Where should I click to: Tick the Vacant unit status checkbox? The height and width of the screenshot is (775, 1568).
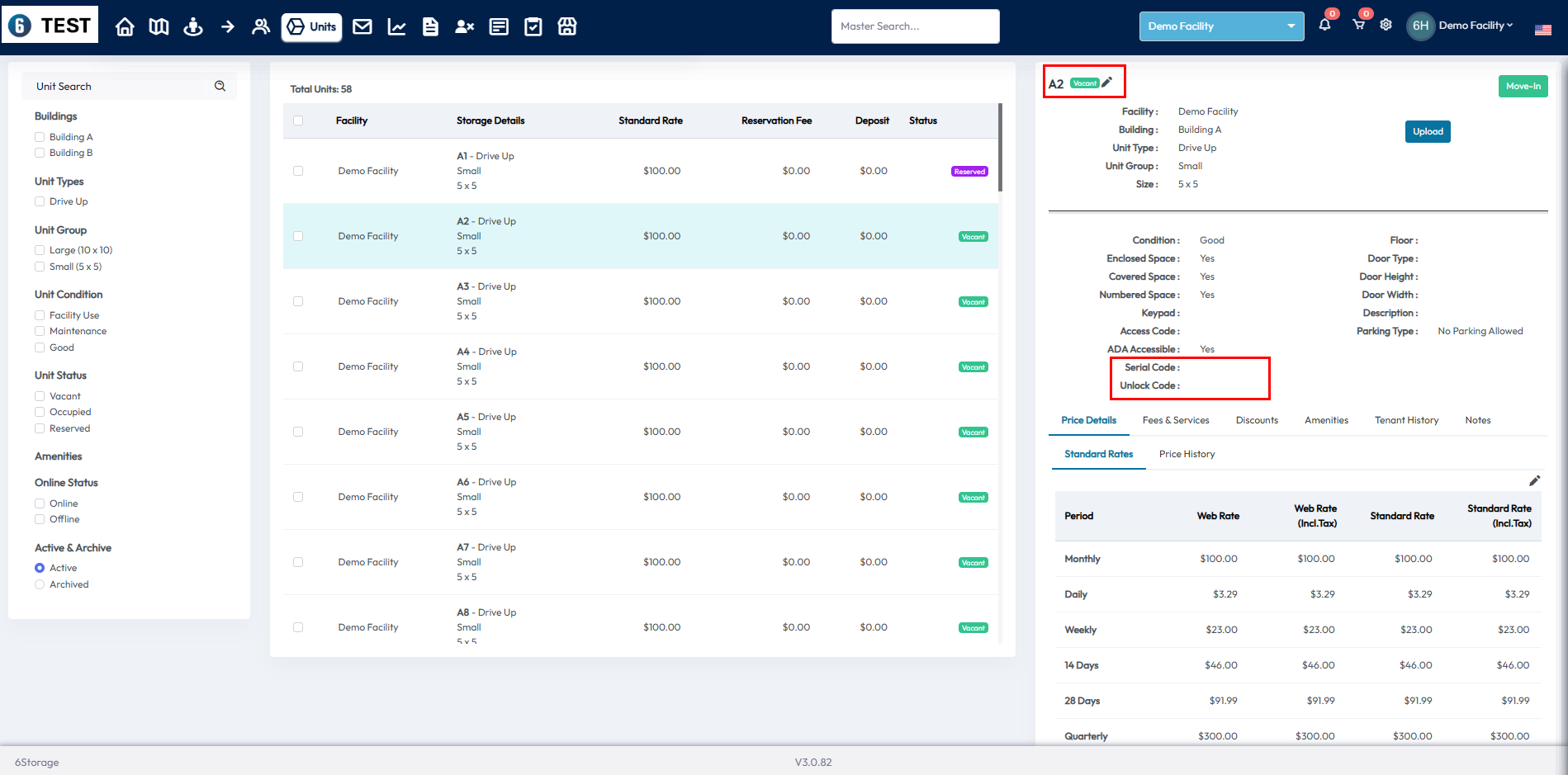point(40,396)
